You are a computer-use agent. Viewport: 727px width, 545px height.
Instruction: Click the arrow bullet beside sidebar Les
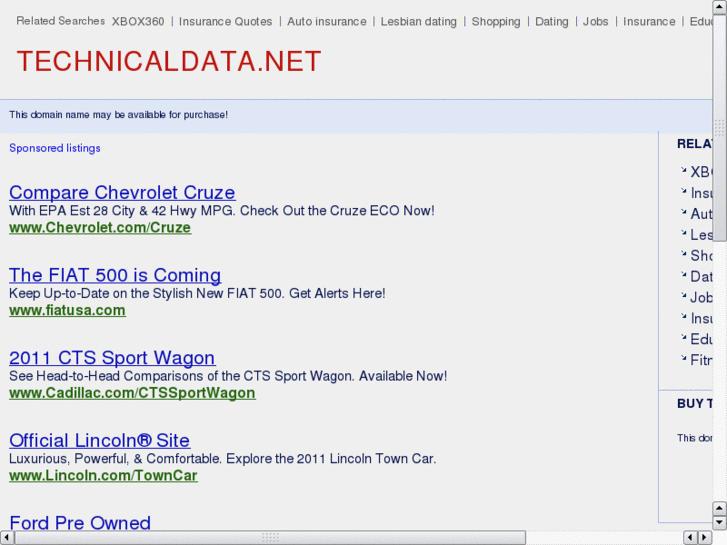683,232
